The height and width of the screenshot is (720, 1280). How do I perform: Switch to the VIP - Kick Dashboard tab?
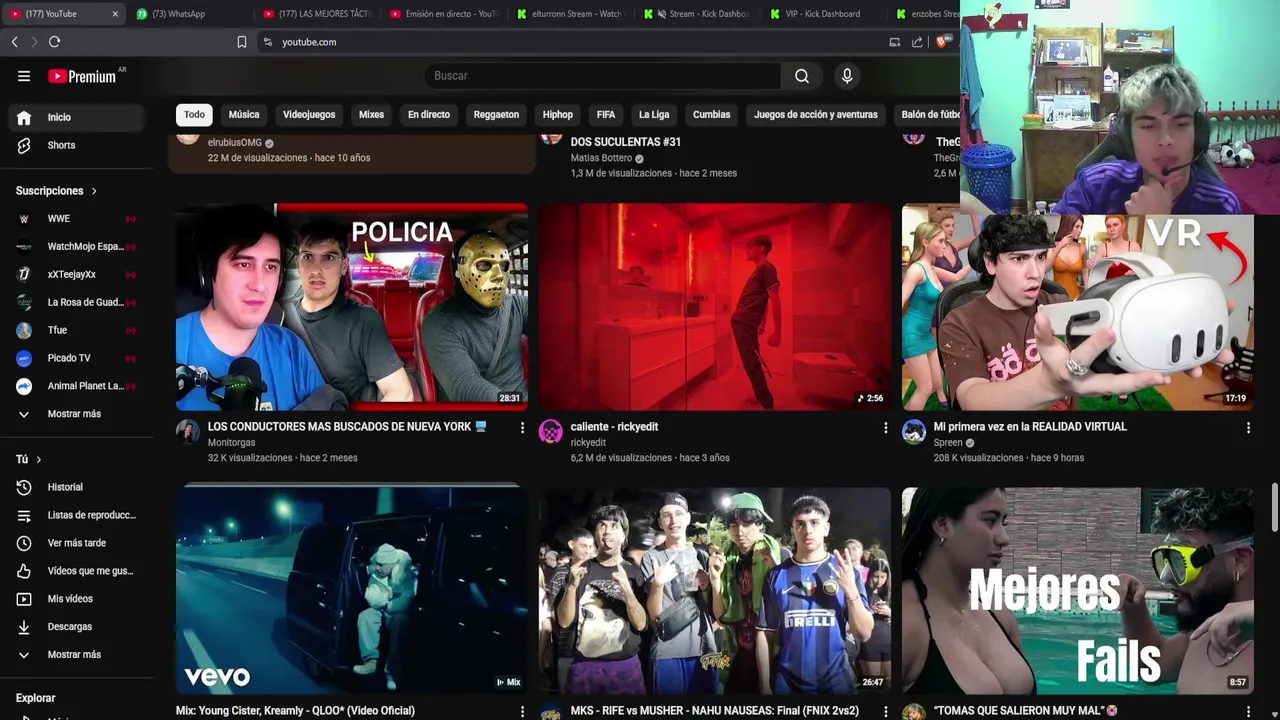click(822, 14)
